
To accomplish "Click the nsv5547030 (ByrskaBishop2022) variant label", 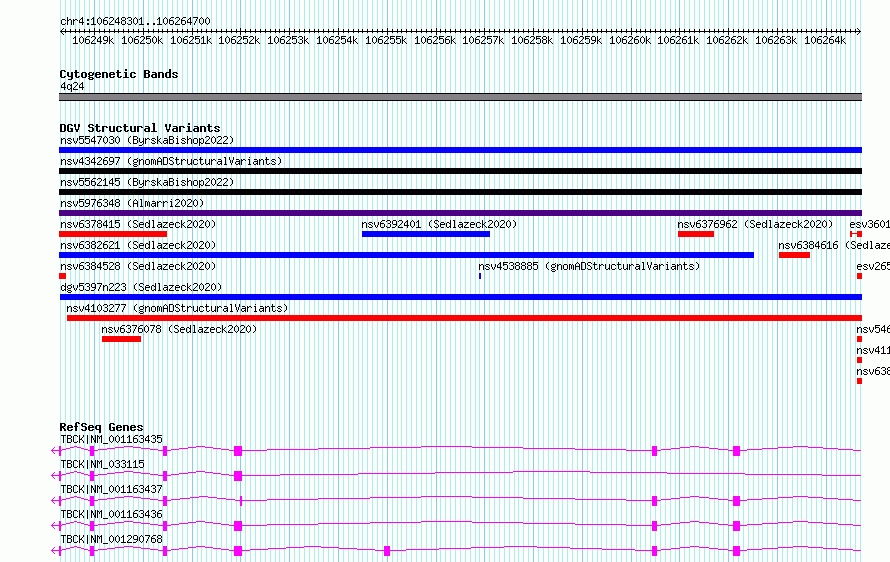I will coord(147,140).
